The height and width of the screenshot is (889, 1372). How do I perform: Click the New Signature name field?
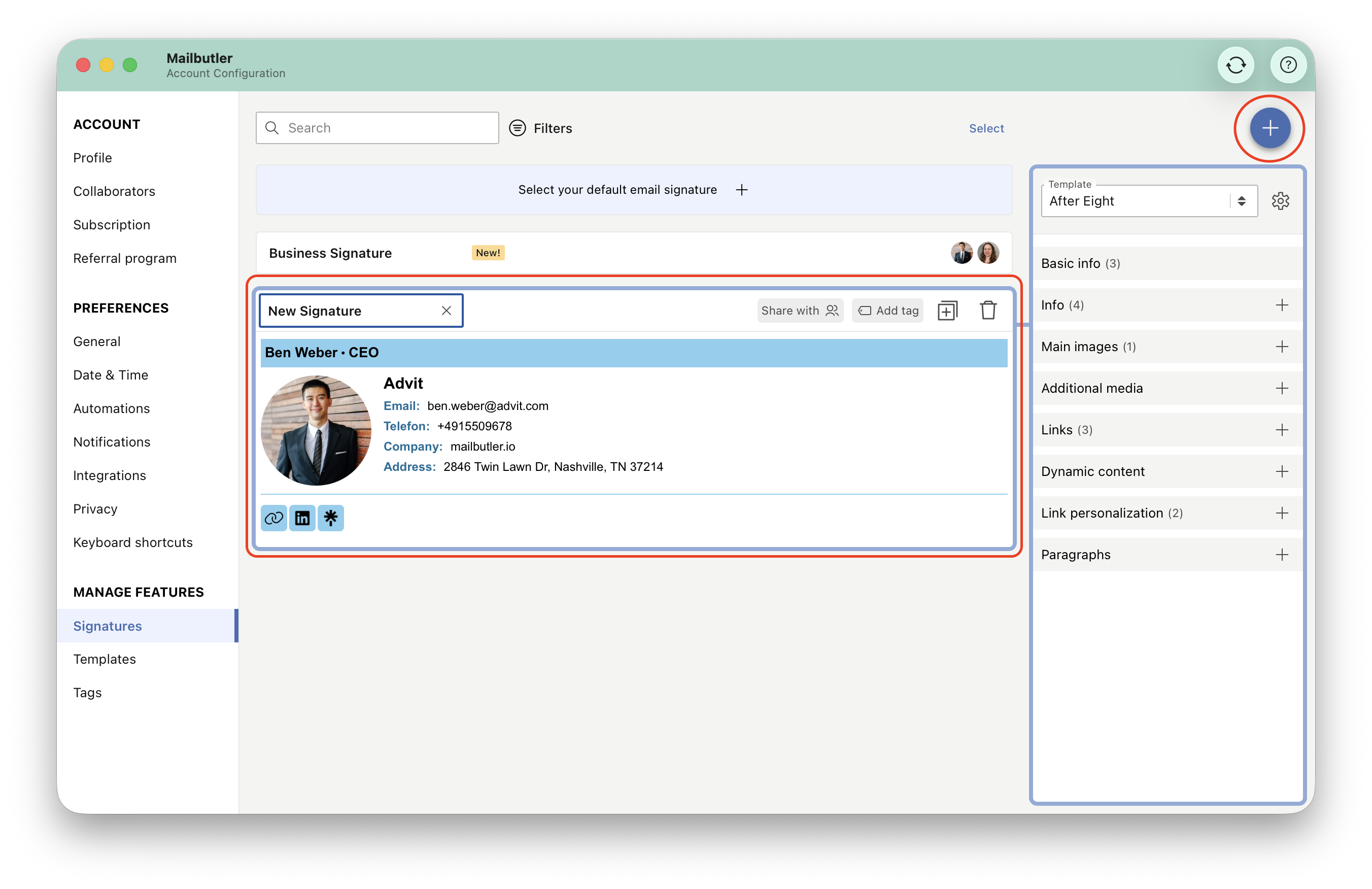pyautogui.click(x=361, y=311)
